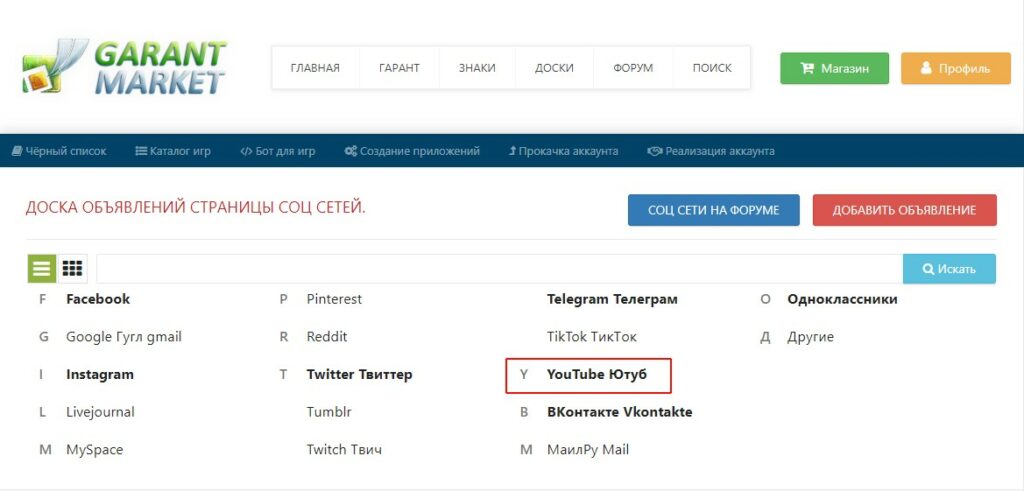Open Чёрный список from the blue bar
1024x491 pixels.
click(58, 151)
